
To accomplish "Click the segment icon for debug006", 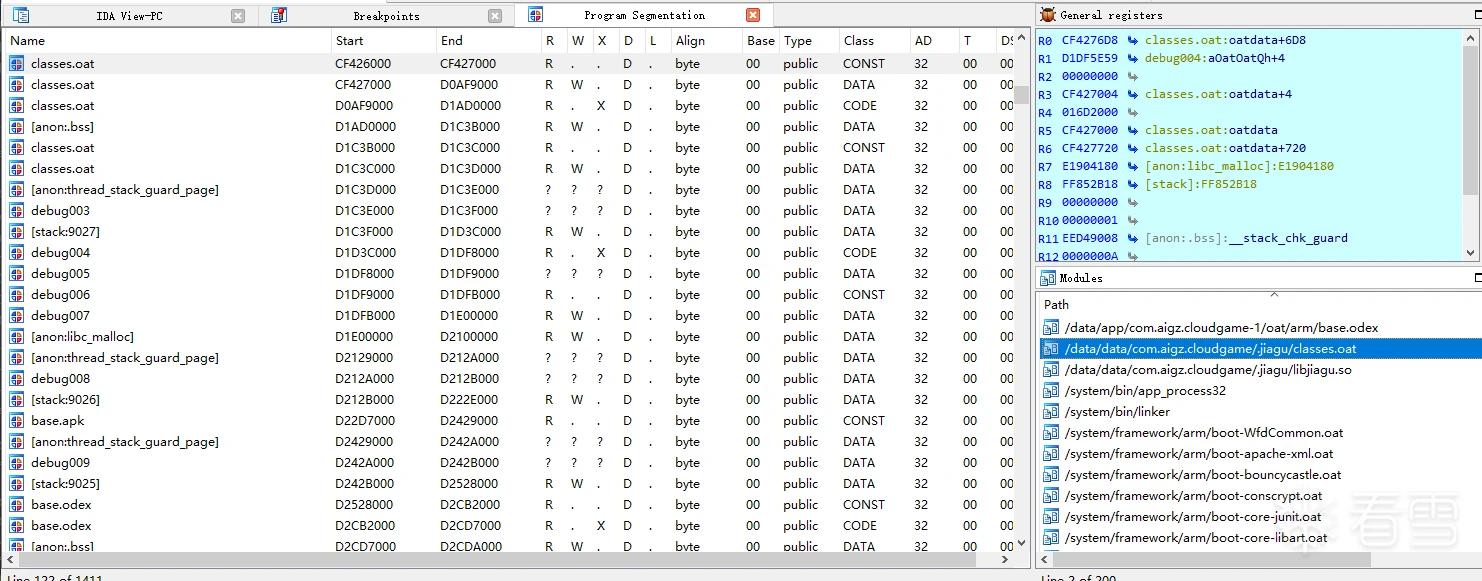I will tap(17, 295).
